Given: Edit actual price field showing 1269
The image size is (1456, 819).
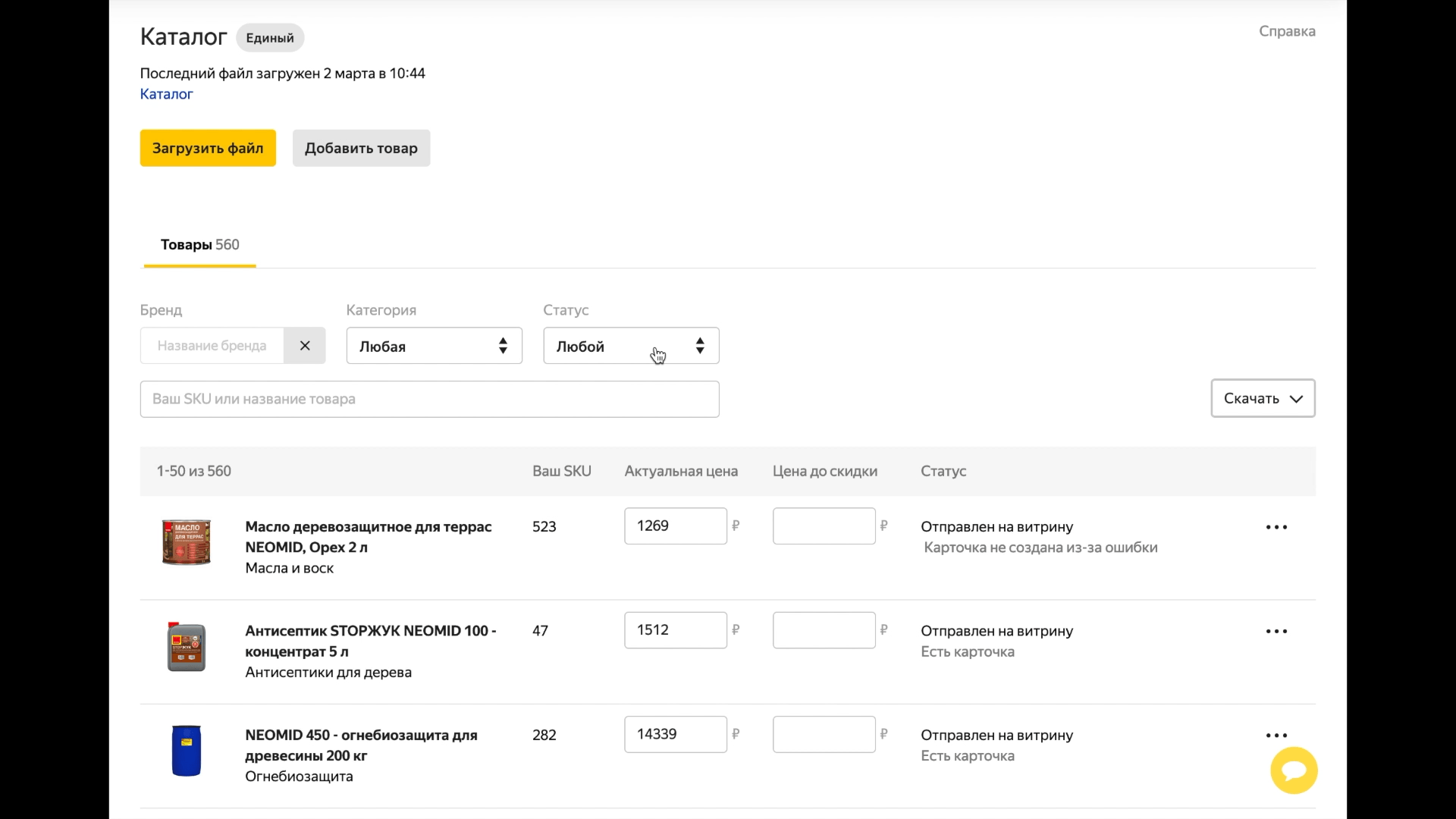Looking at the screenshot, I should (x=675, y=526).
